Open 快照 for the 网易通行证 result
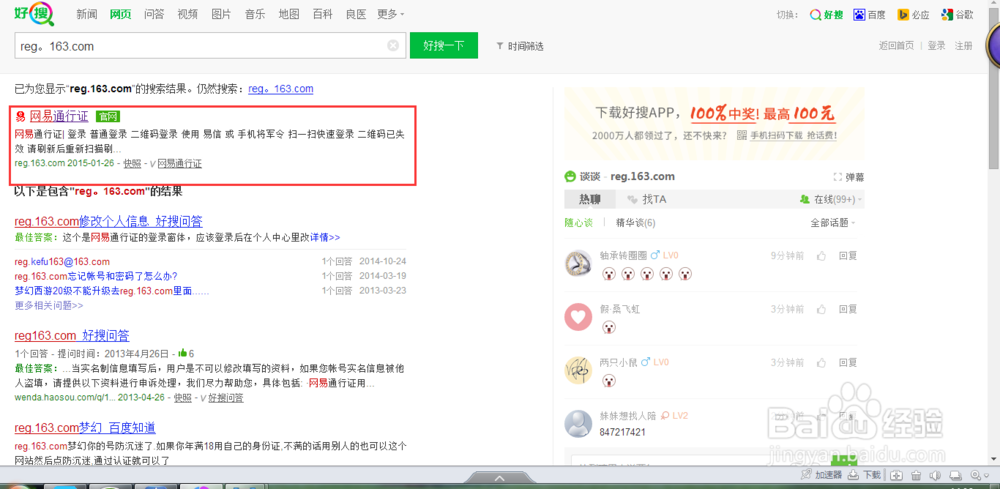 pyautogui.click(x=132, y=163)
